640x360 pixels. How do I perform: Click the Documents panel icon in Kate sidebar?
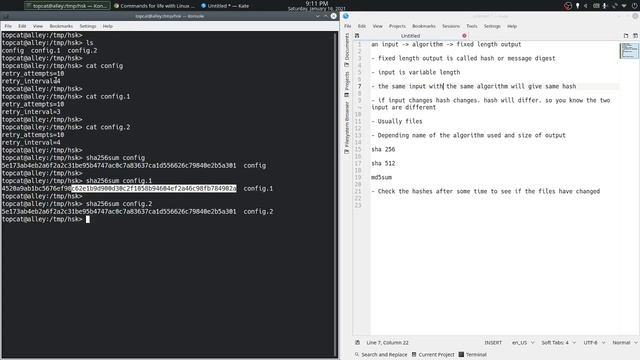[347, 65]
